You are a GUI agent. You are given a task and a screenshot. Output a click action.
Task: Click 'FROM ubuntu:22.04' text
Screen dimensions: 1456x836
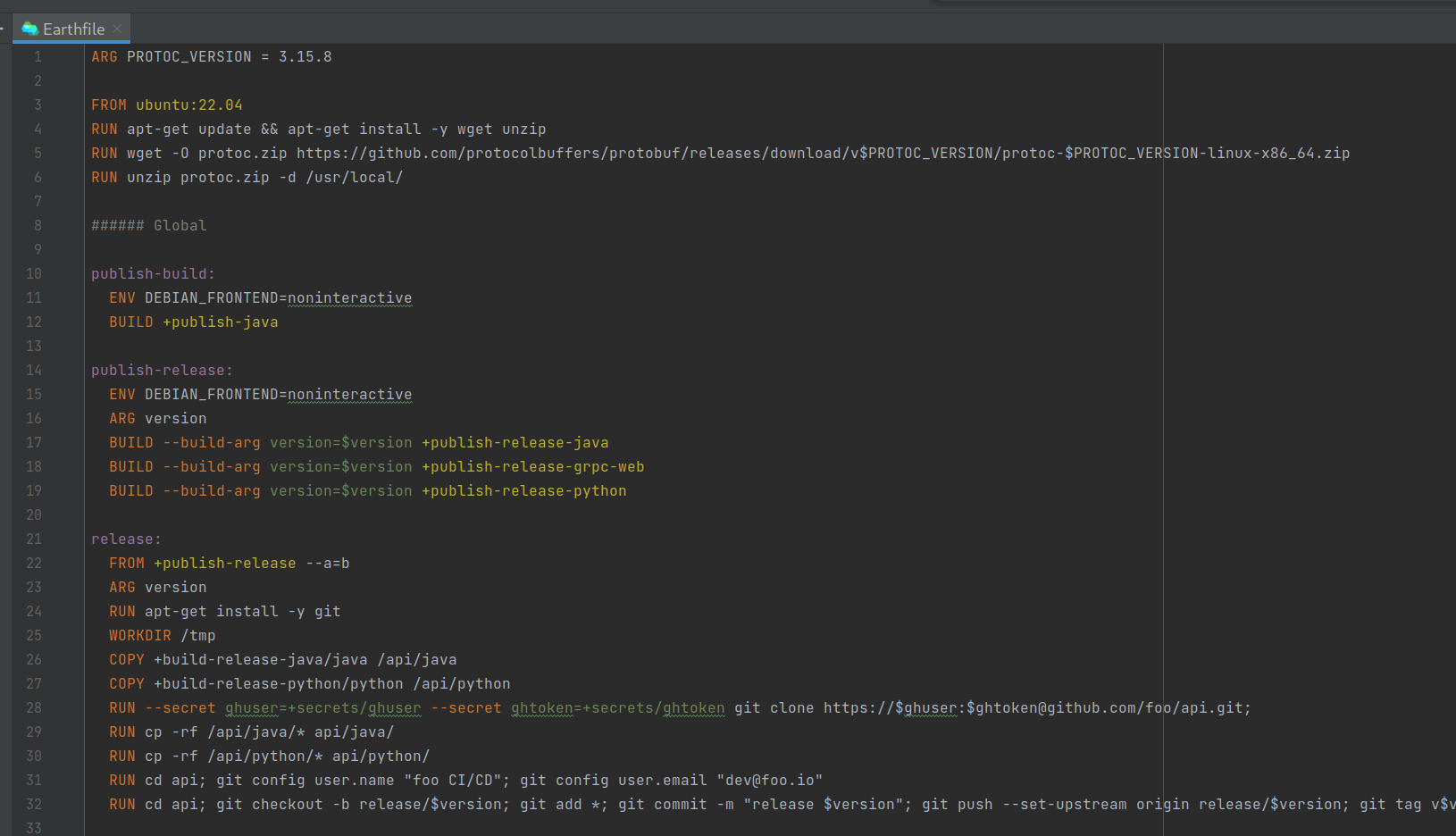tap(167, 104)
